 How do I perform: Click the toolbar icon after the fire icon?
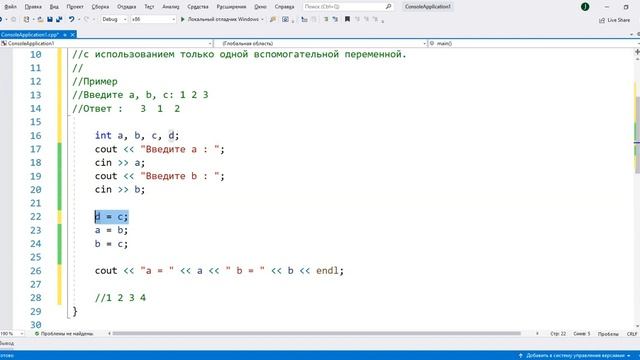[x=285, y=19]
